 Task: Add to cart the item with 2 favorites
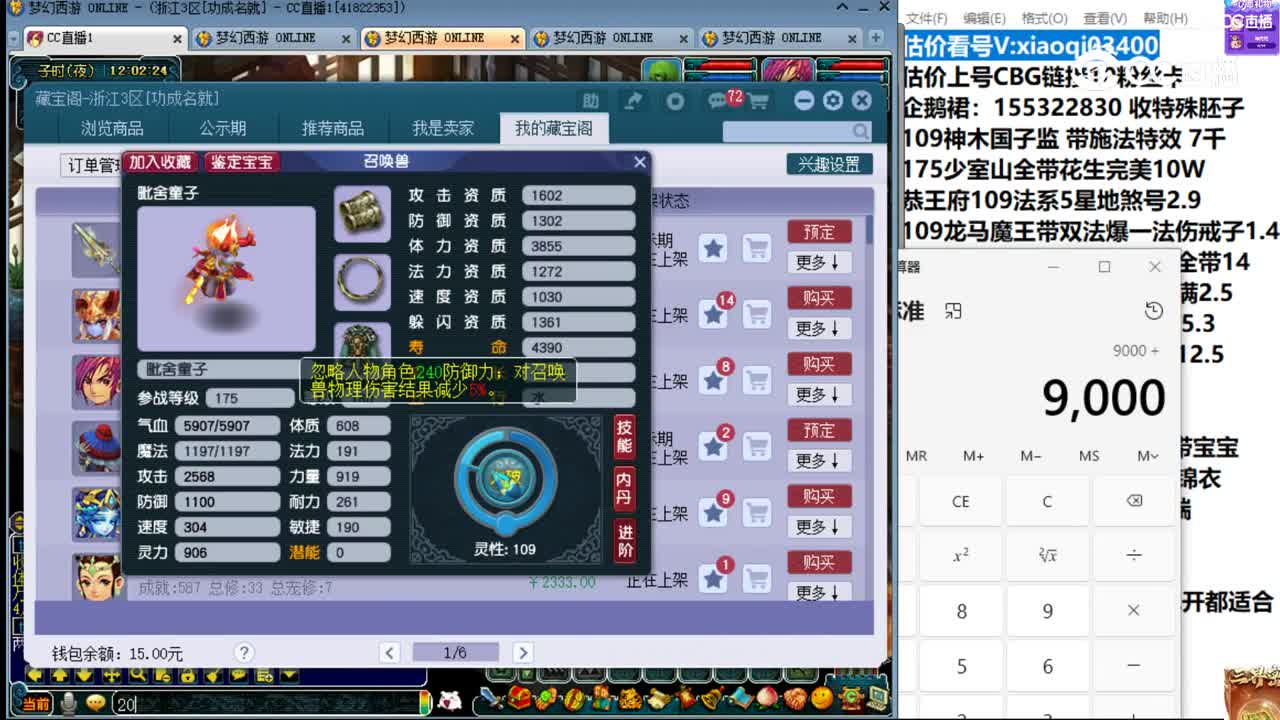coord(757,447)
